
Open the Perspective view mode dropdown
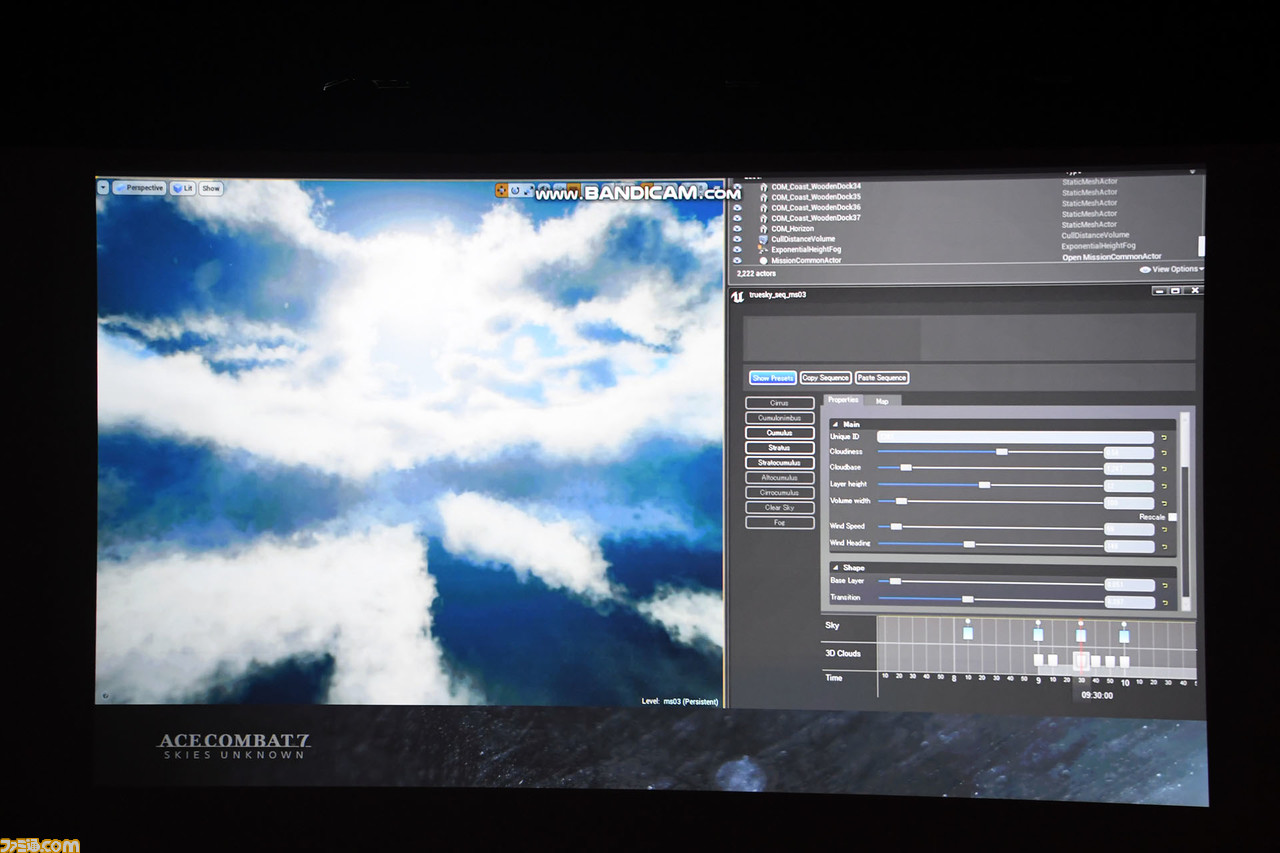click(x=139, y=188)
